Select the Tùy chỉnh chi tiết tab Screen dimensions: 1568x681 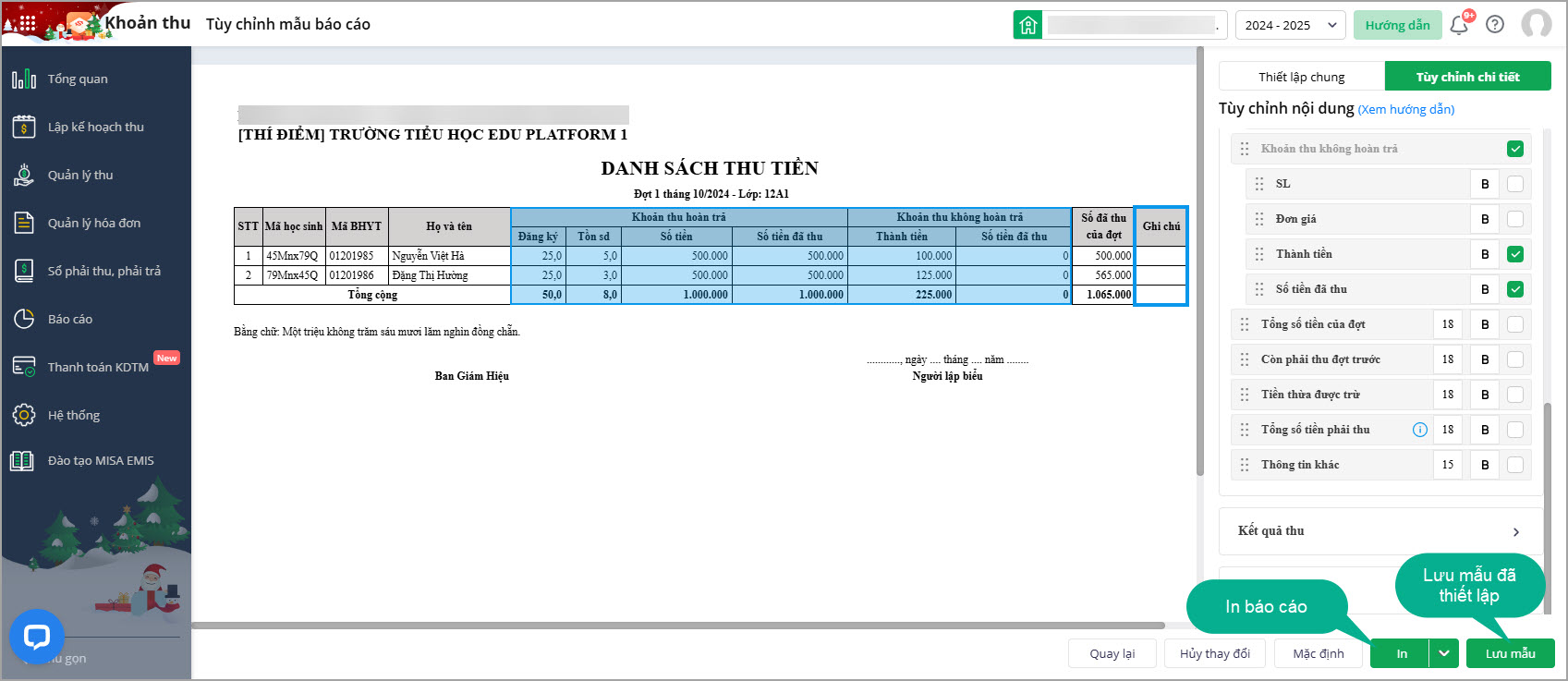[x=1467, y=77]
